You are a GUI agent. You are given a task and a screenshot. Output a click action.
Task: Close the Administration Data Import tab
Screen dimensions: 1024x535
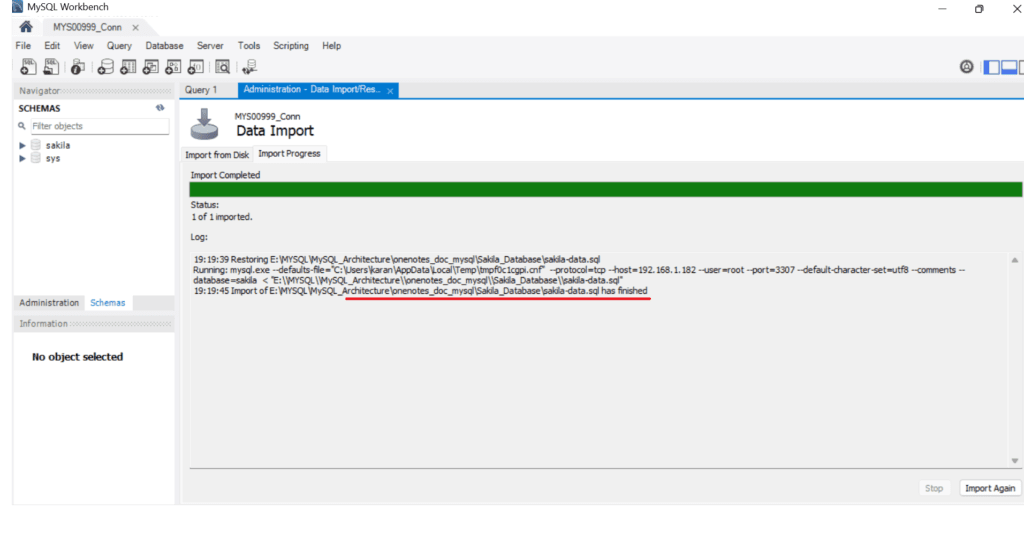coord(390,91)
